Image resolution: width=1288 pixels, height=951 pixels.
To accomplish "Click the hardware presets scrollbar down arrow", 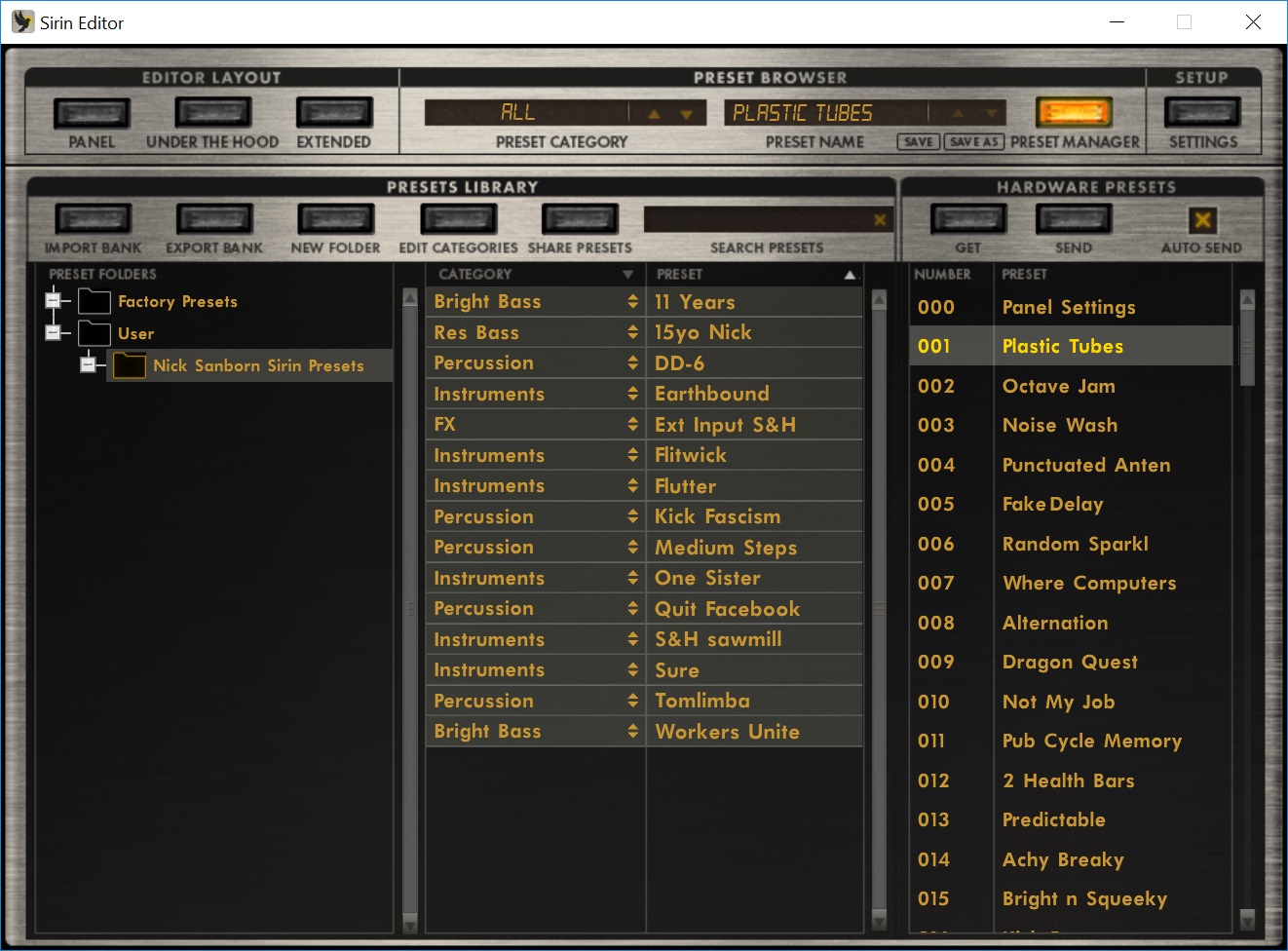I will (1247, 918).
